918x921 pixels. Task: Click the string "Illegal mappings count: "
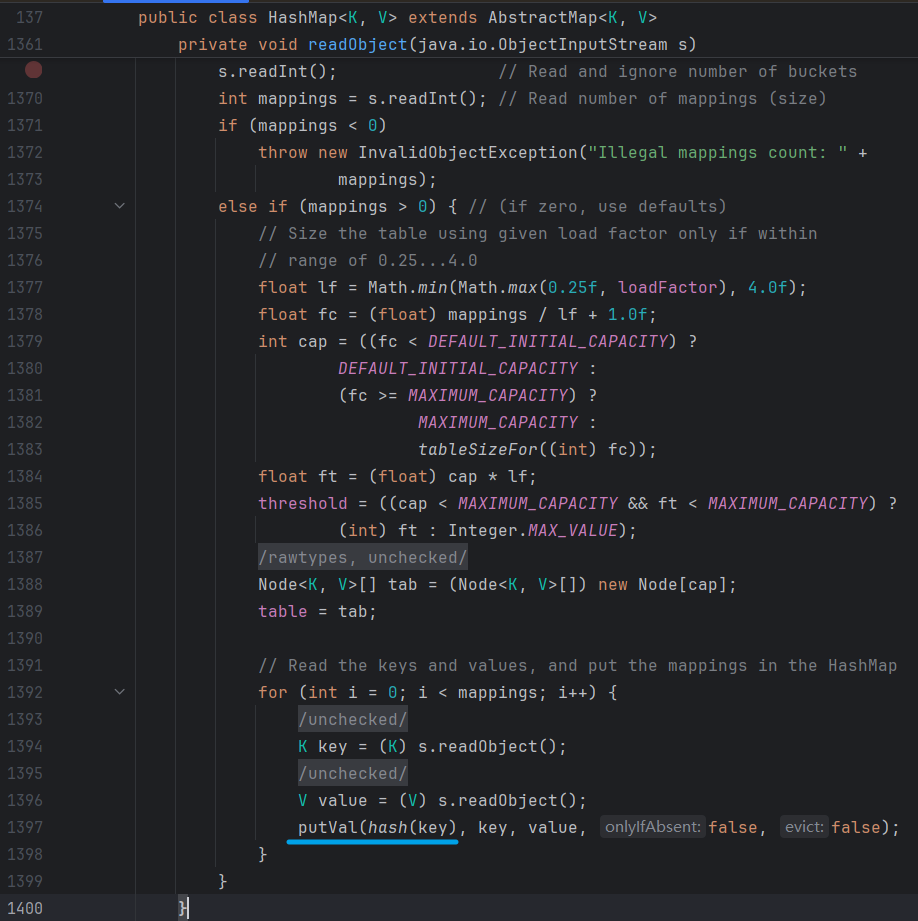coord(718,152)
